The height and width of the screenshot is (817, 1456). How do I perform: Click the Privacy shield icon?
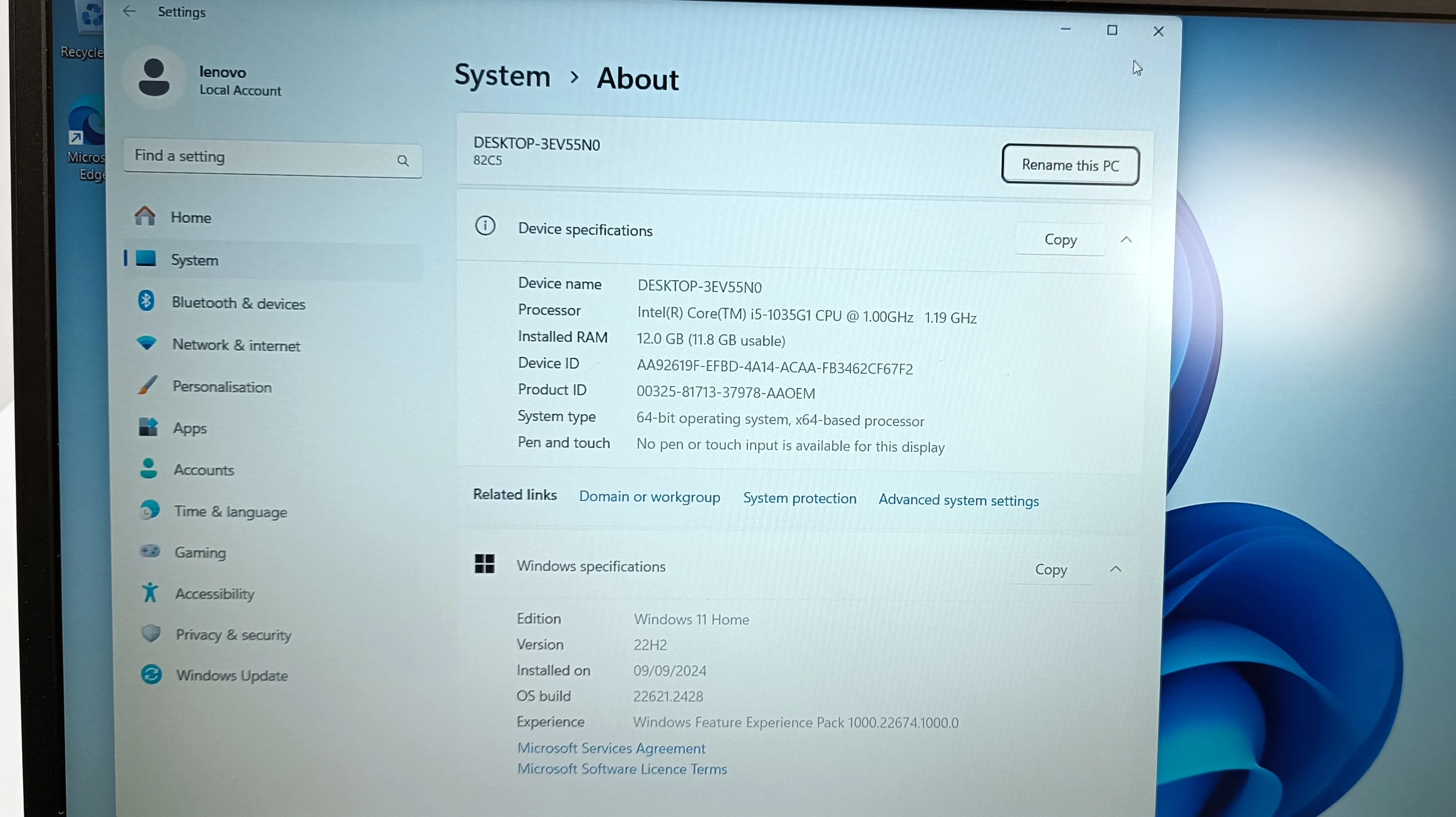[151, 633]
